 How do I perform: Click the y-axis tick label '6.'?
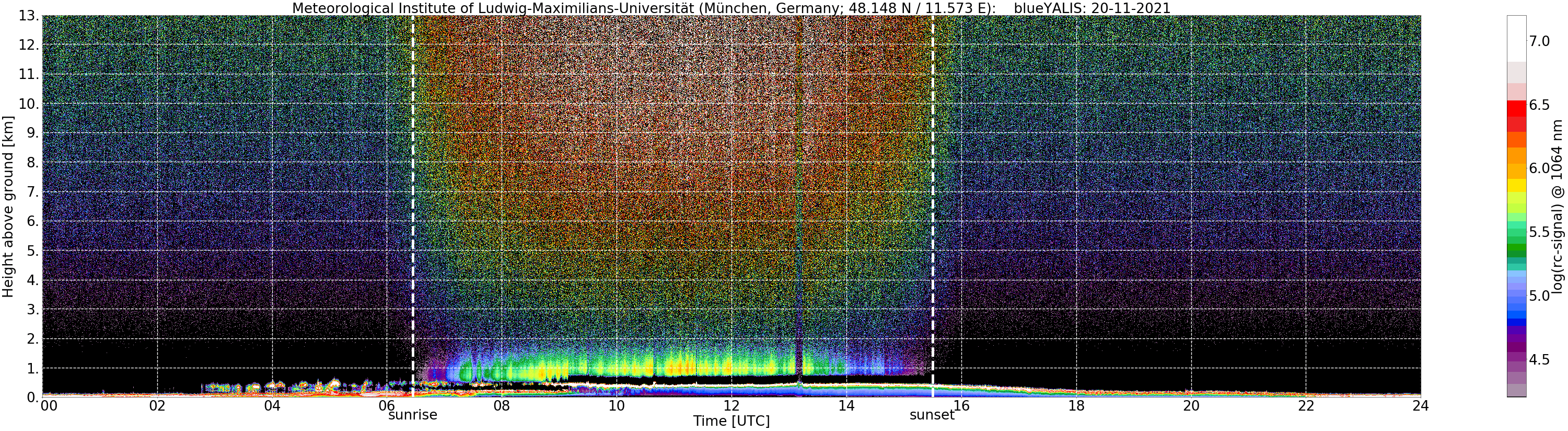coord(33,221)
